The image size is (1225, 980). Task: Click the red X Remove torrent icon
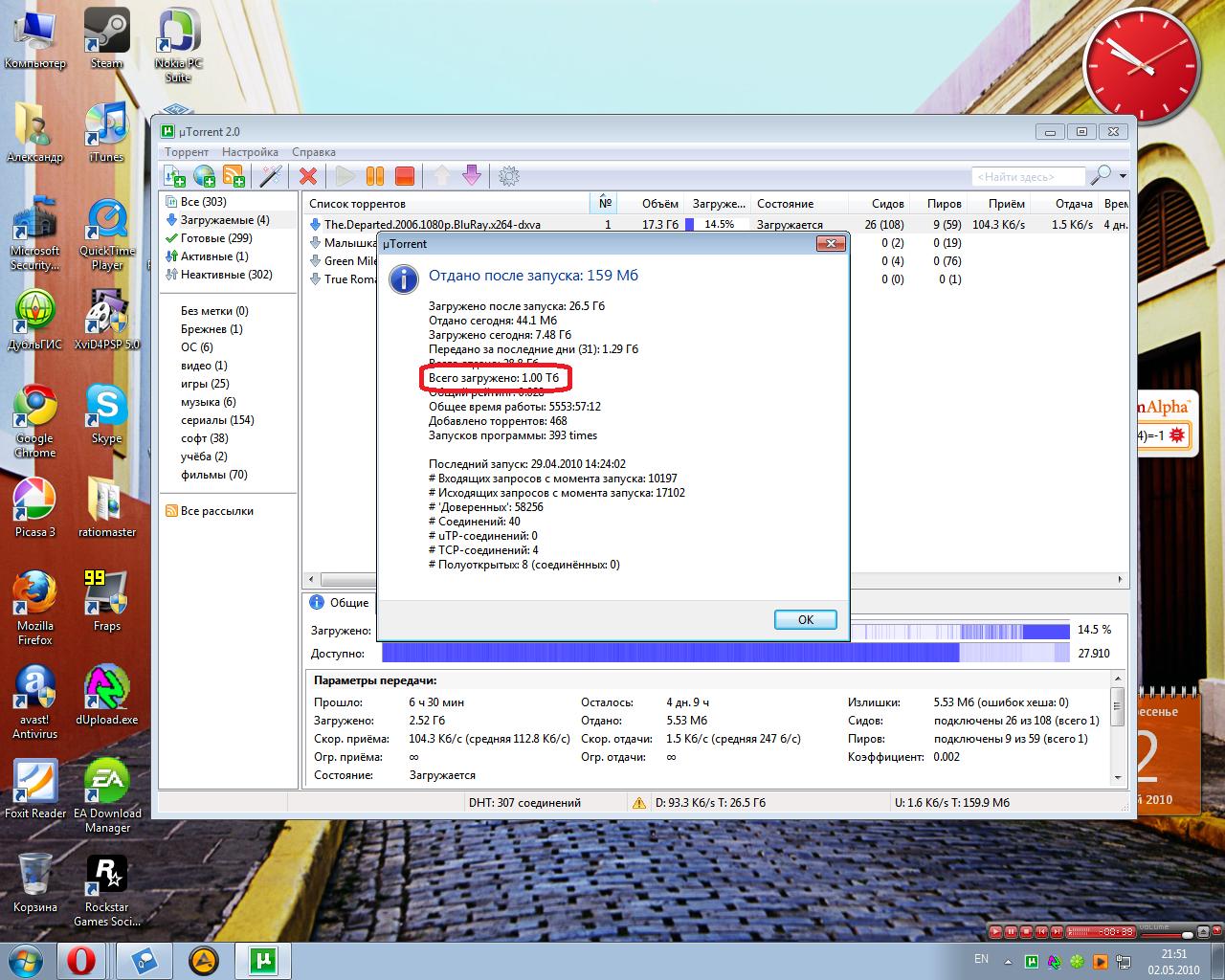[308, 175]
